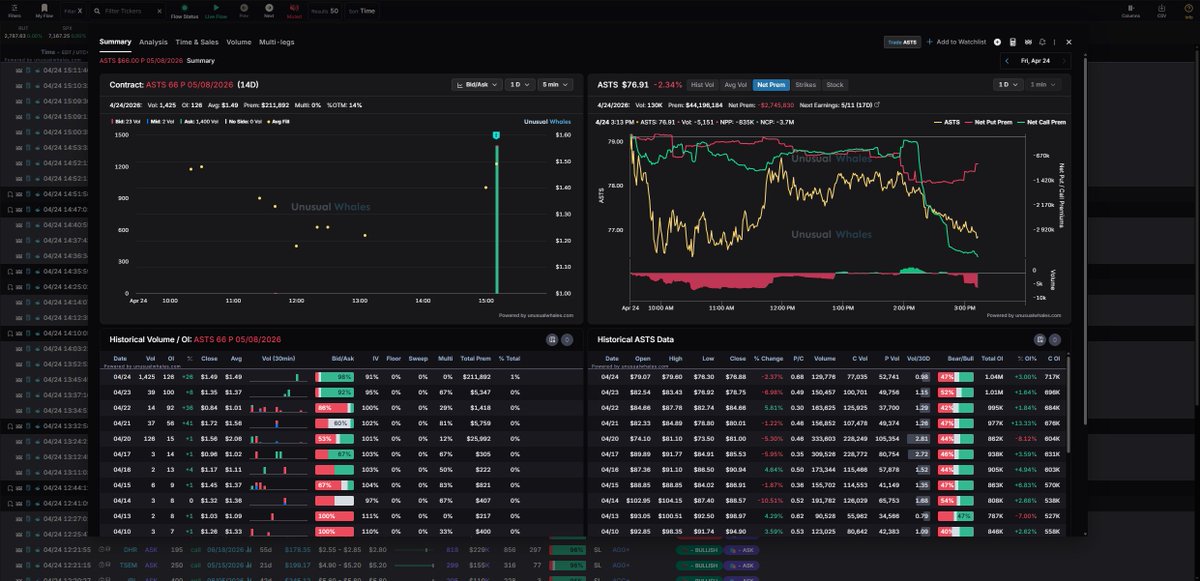The image size is (1200, 581).
Task: Open unusualwhales.com link under contract chart
Action: click(x=536, y=315)
